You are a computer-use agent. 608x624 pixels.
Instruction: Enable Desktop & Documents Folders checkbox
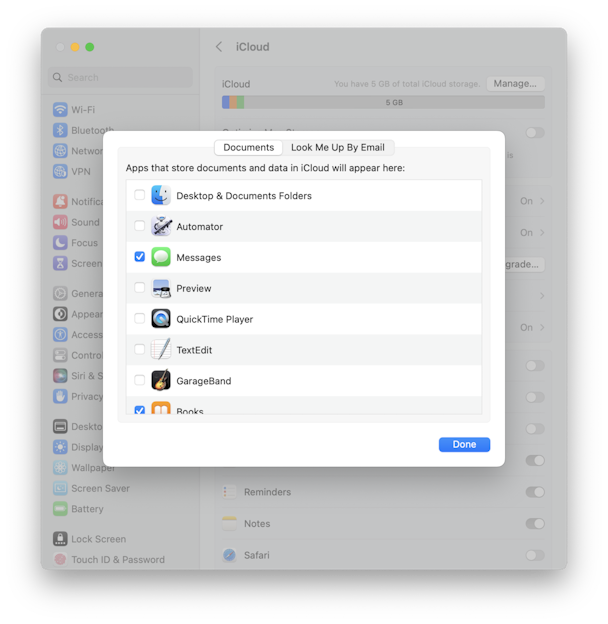[x=139, y=195]
